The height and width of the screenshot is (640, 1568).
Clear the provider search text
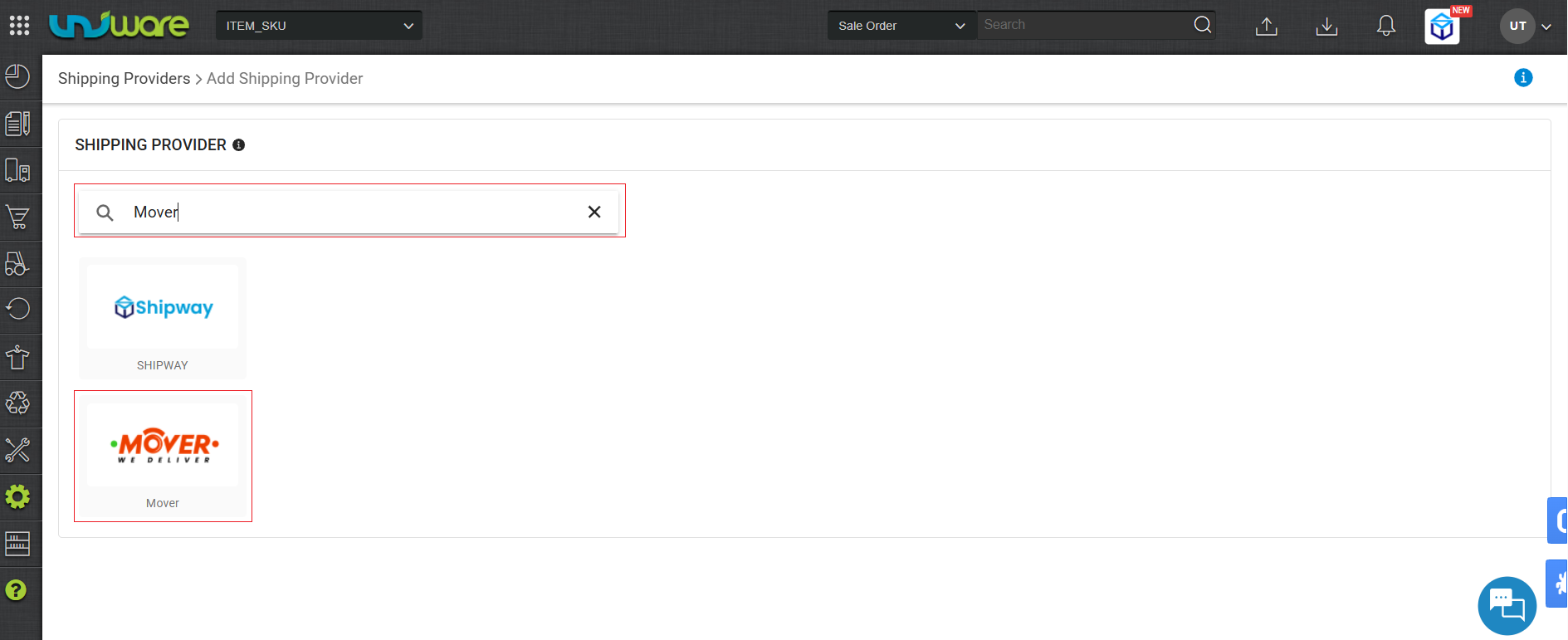point(594,212)
